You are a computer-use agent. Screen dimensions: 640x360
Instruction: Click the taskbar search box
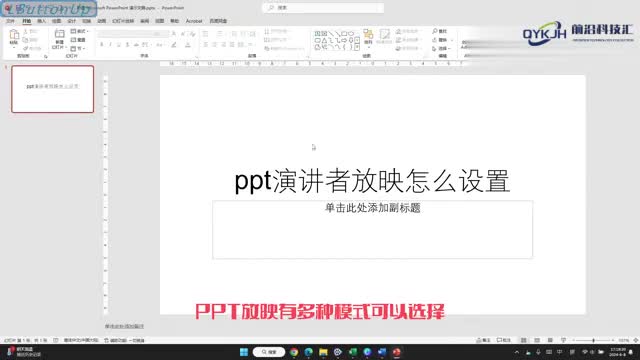269,352
